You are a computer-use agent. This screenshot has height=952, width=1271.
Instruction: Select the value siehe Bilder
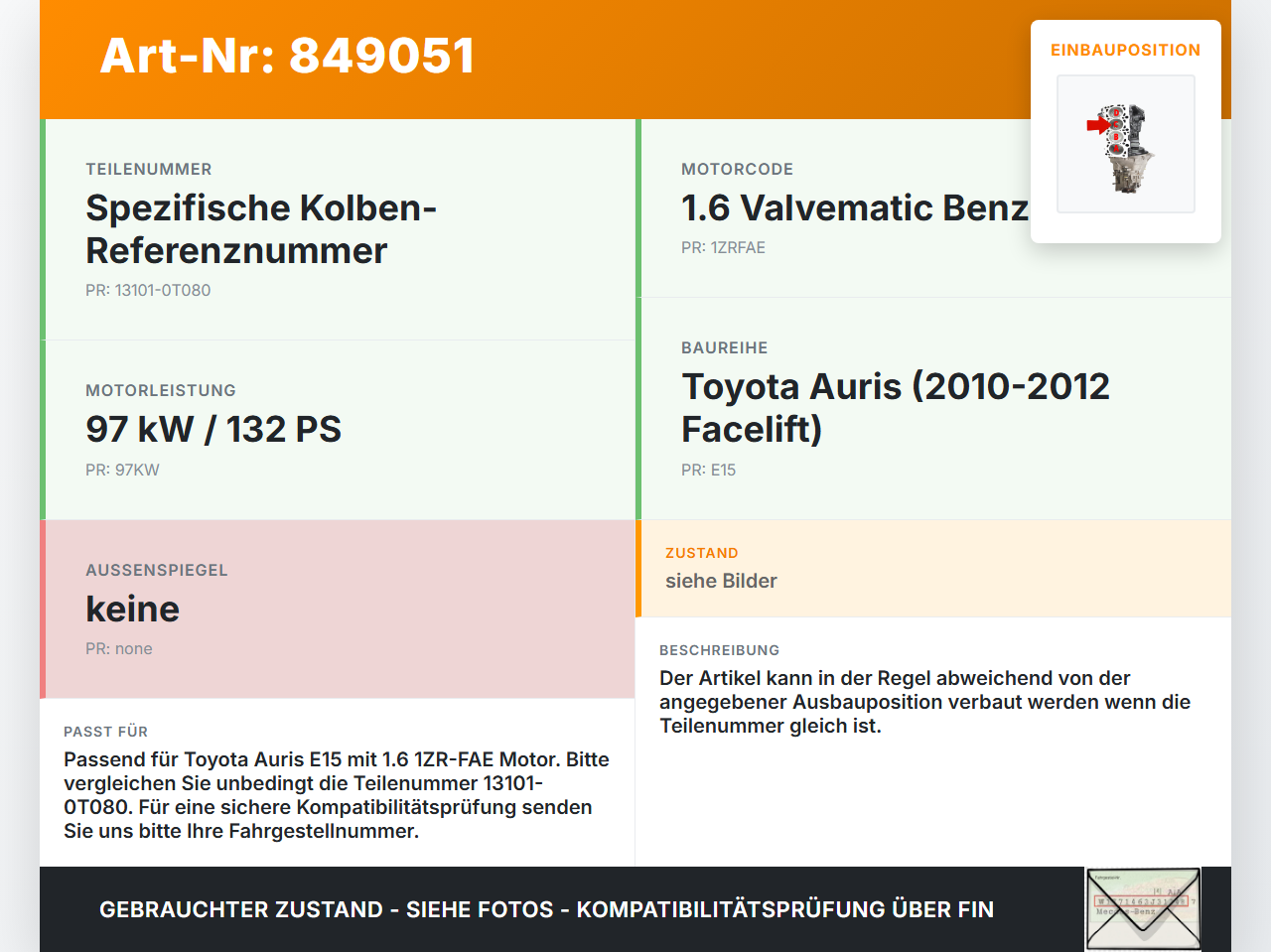tap(721, 581)
